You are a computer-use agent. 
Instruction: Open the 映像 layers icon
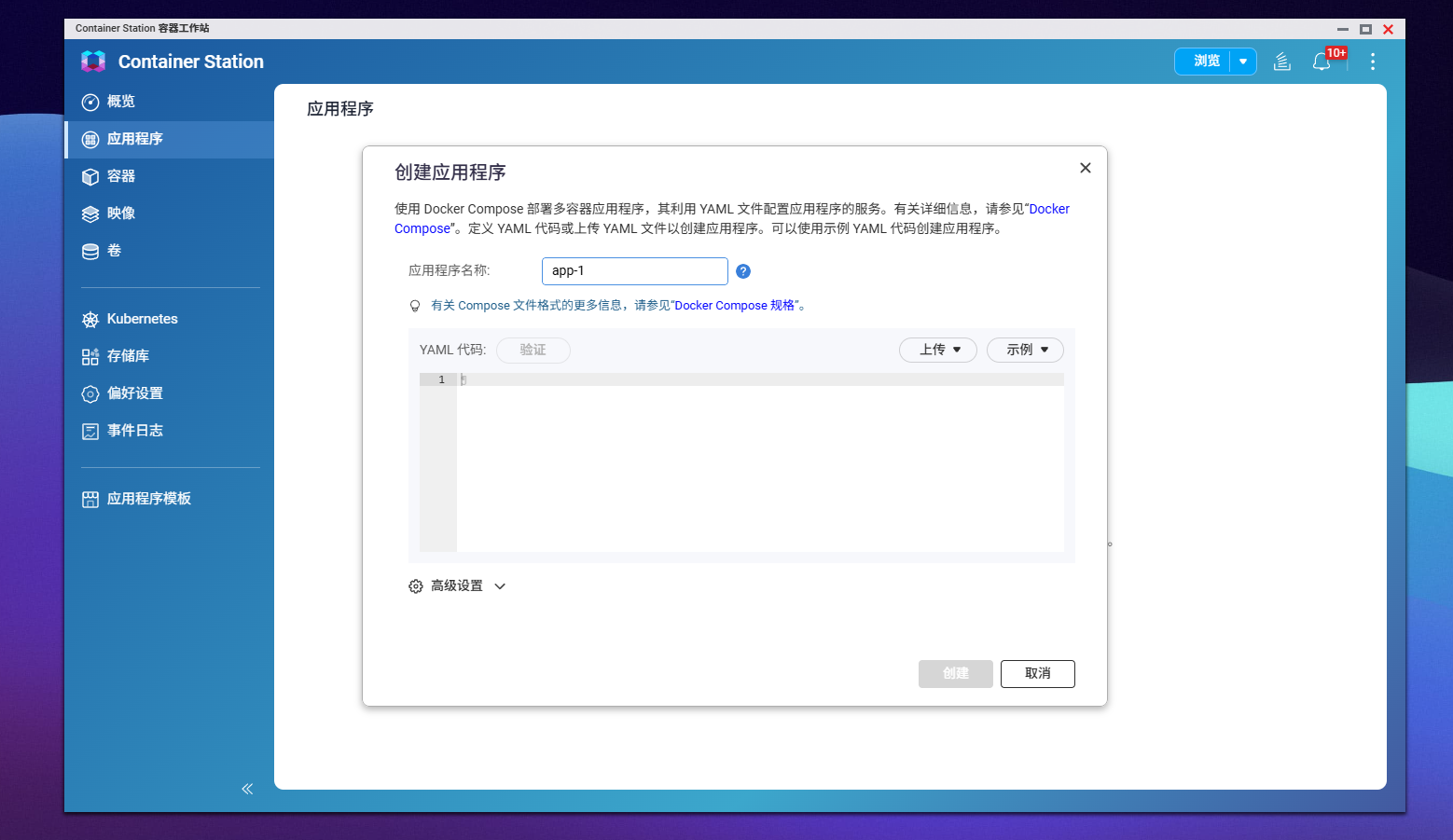(90, 213)
